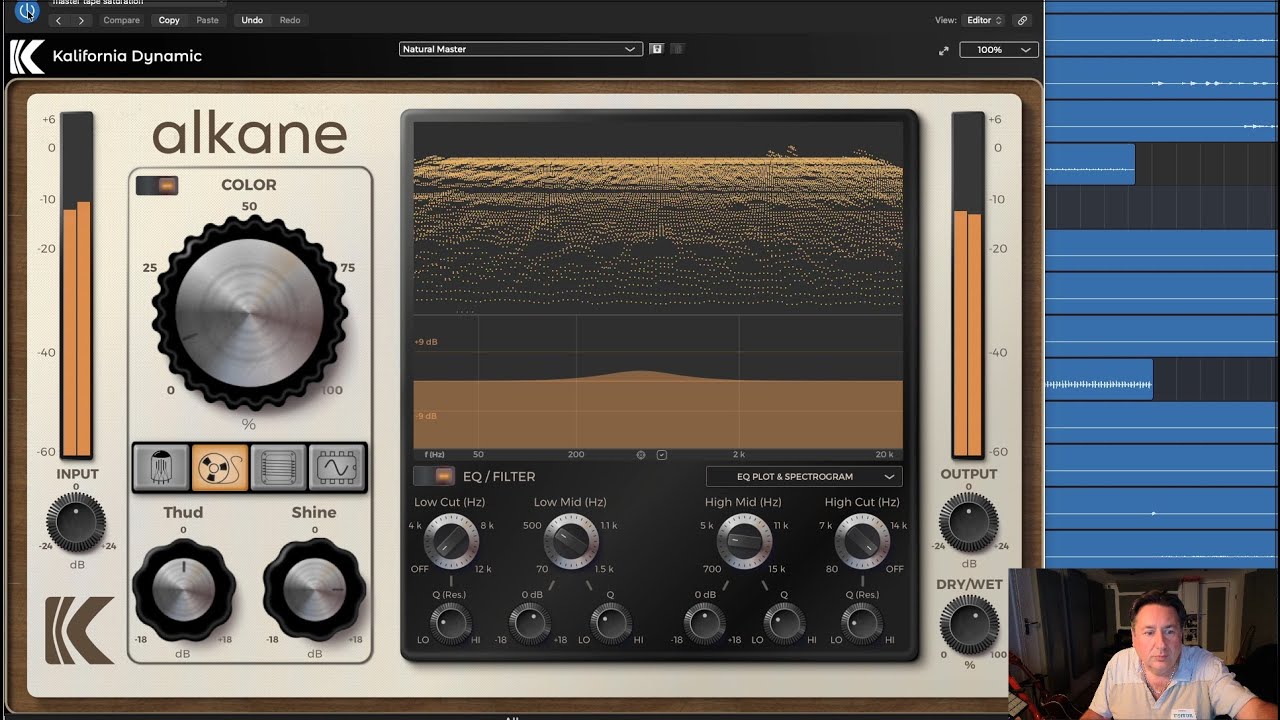
Task: Click the Low Mid Q knob
Action: [x=610, y=624]
